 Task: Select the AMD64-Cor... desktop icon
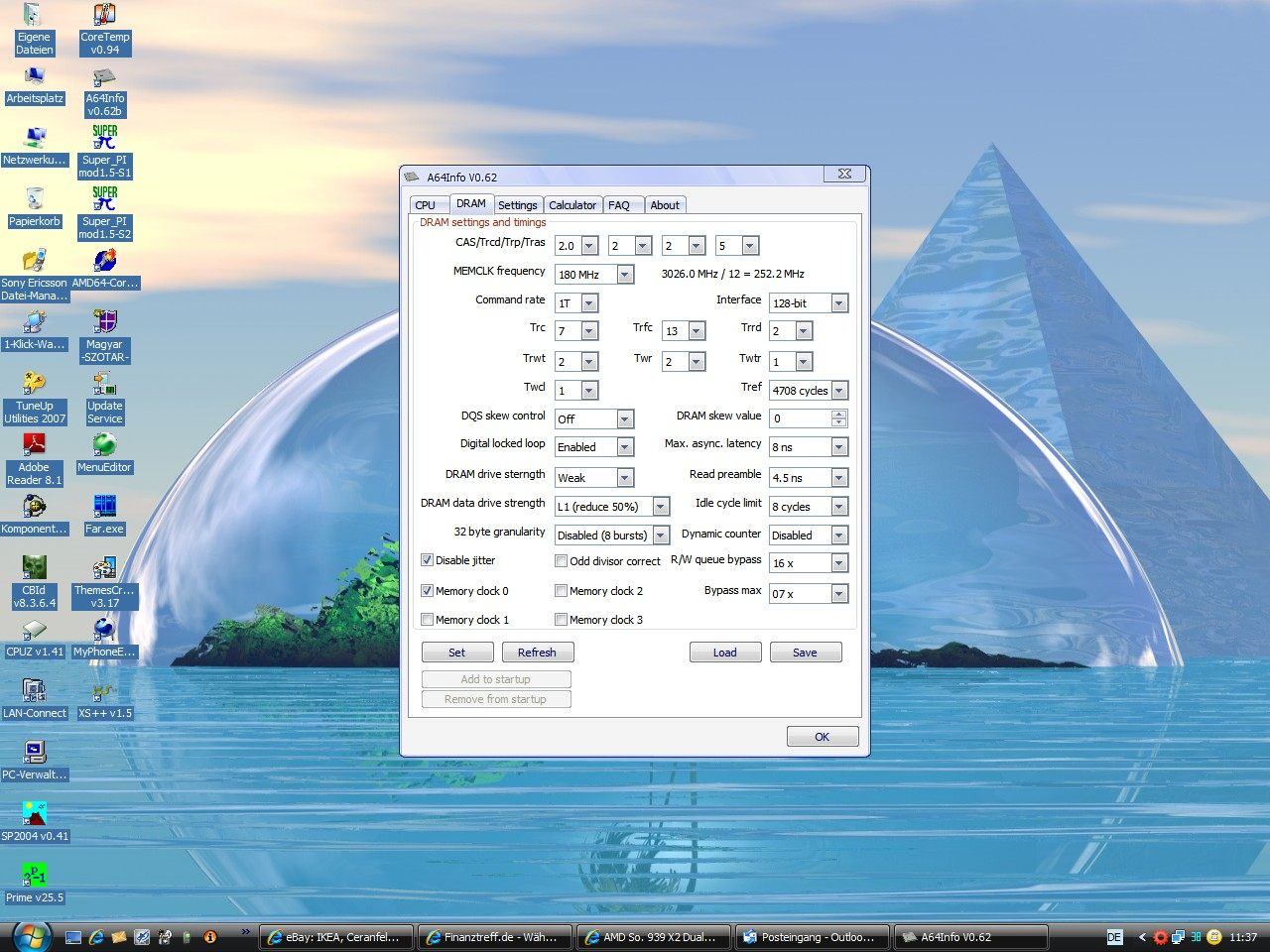pos(105,269)
